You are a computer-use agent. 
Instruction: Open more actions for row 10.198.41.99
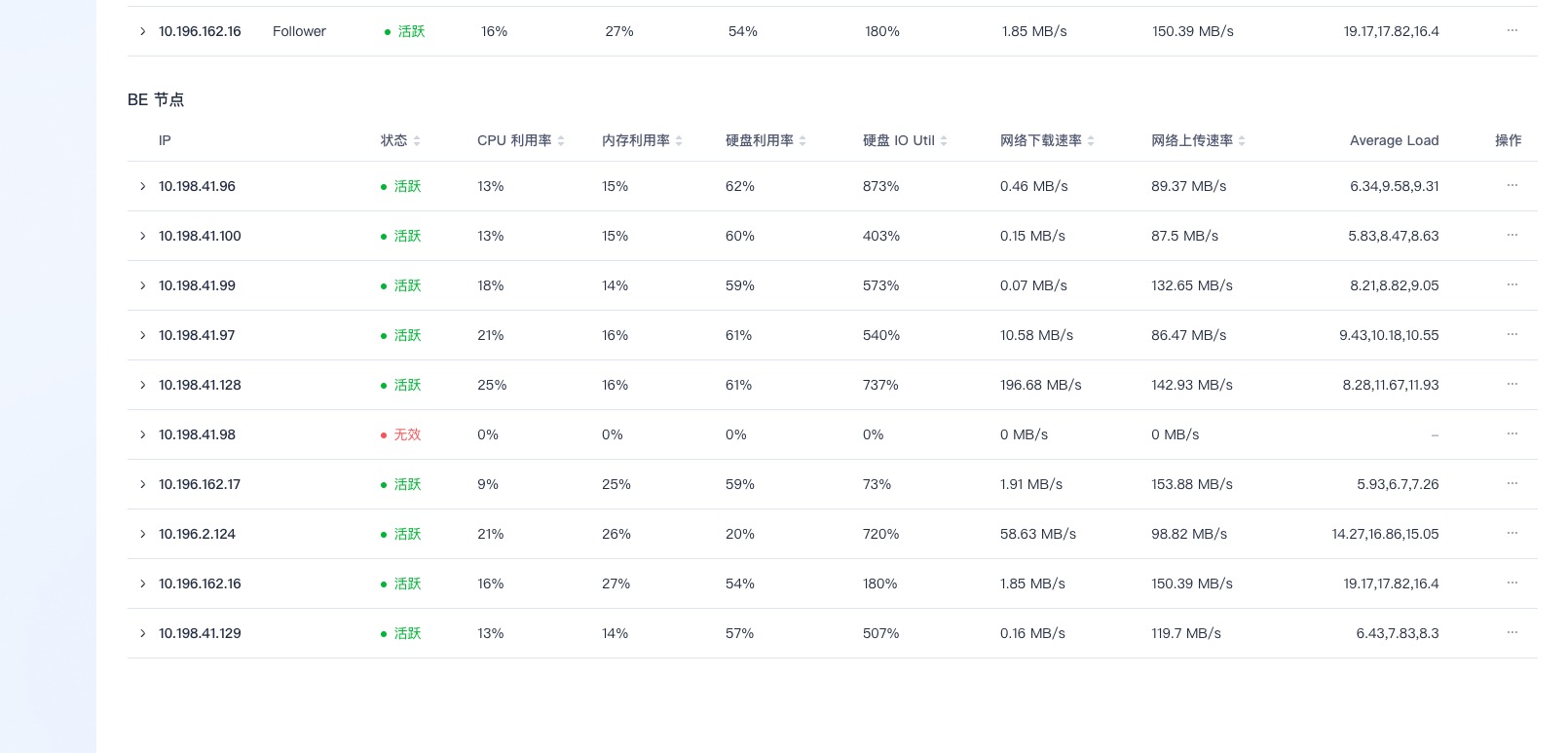pos(1512,284)
